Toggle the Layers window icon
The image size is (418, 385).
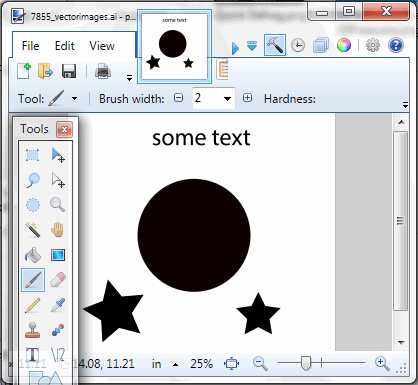(321, 45)
